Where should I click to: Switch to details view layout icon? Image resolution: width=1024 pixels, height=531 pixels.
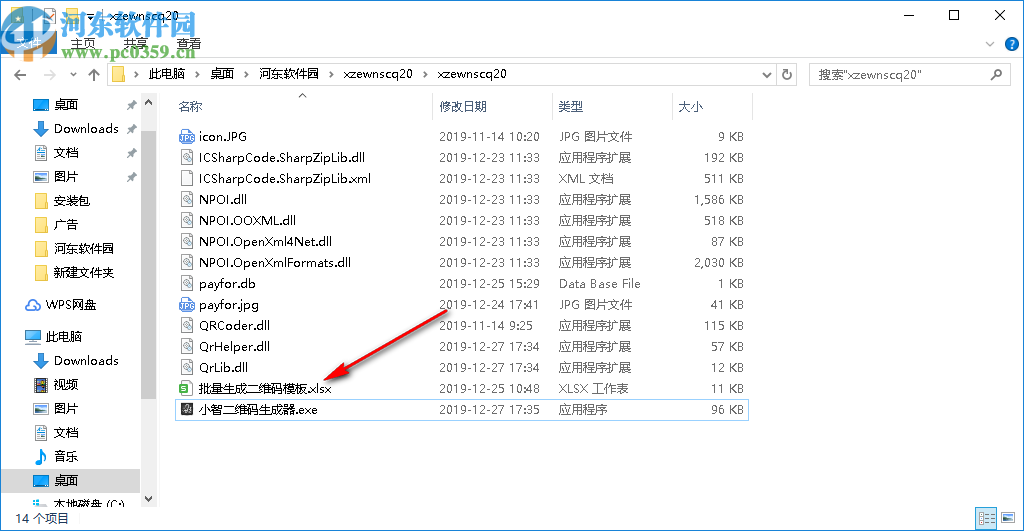(986, 519)
